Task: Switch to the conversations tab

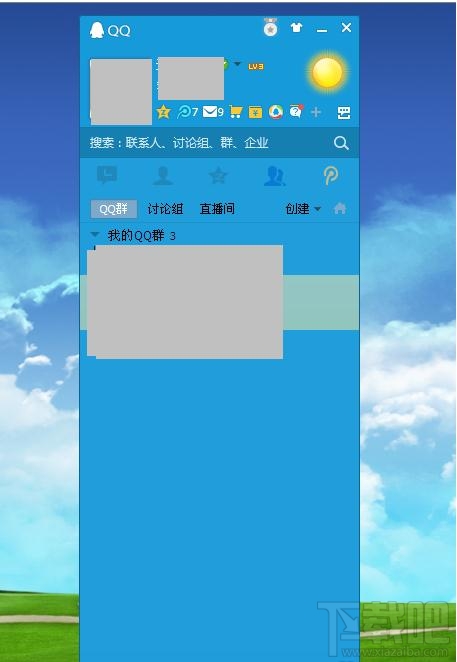Action: pos(107,175)
